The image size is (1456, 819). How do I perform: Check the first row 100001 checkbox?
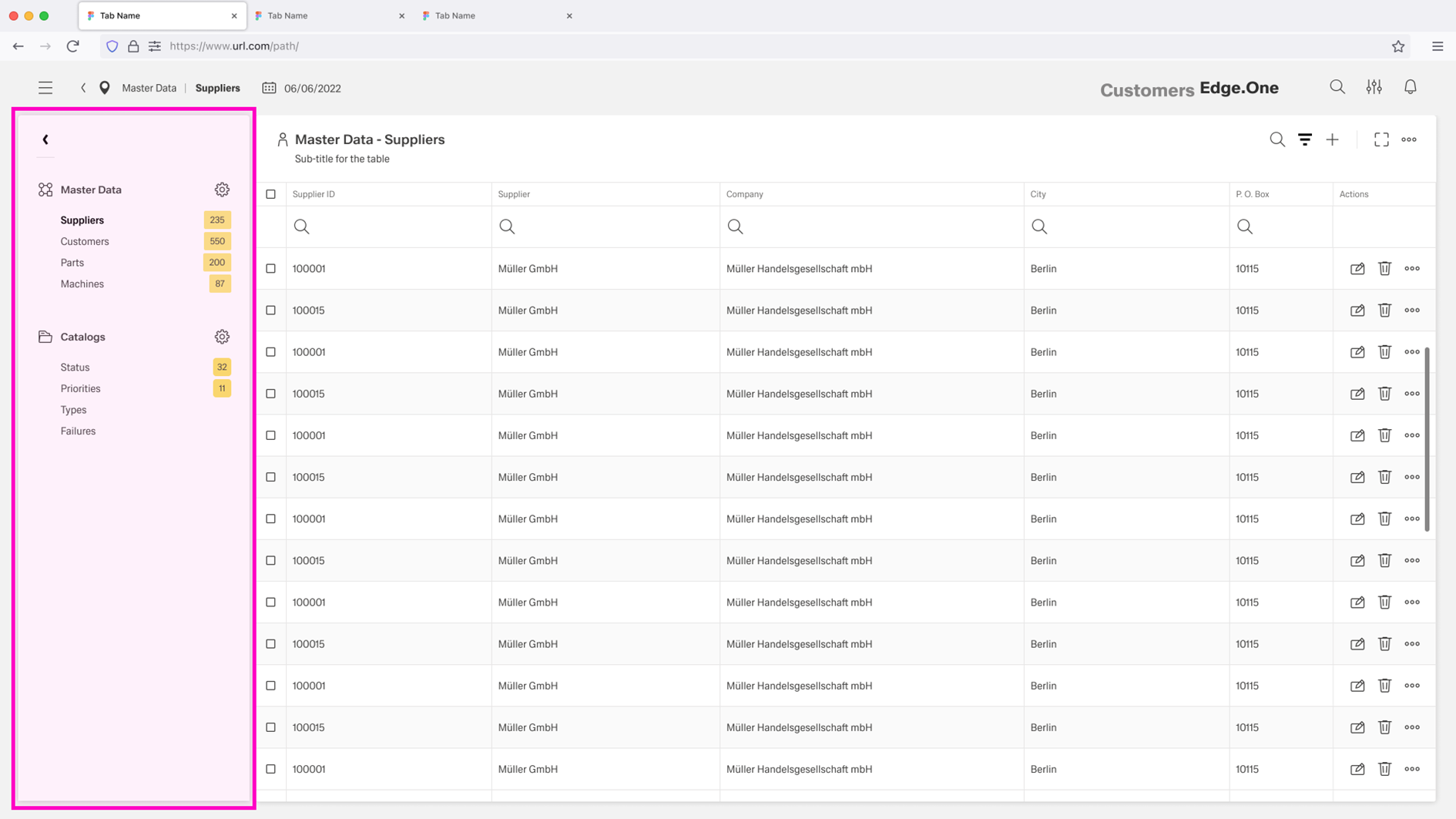[270, 269]
